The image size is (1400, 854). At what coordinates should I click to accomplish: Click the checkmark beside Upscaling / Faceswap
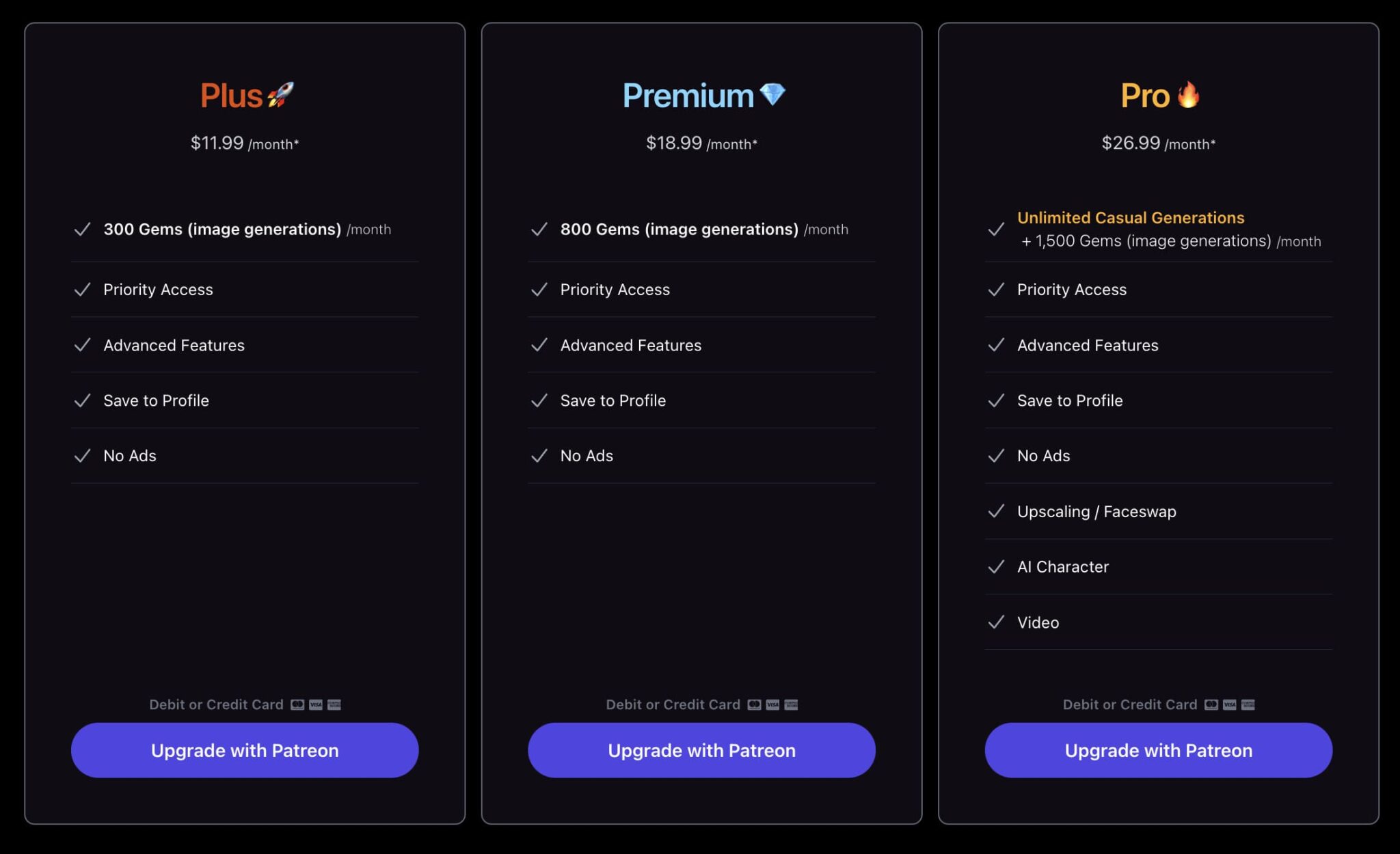pyautogui.click(x=996, y=511)
